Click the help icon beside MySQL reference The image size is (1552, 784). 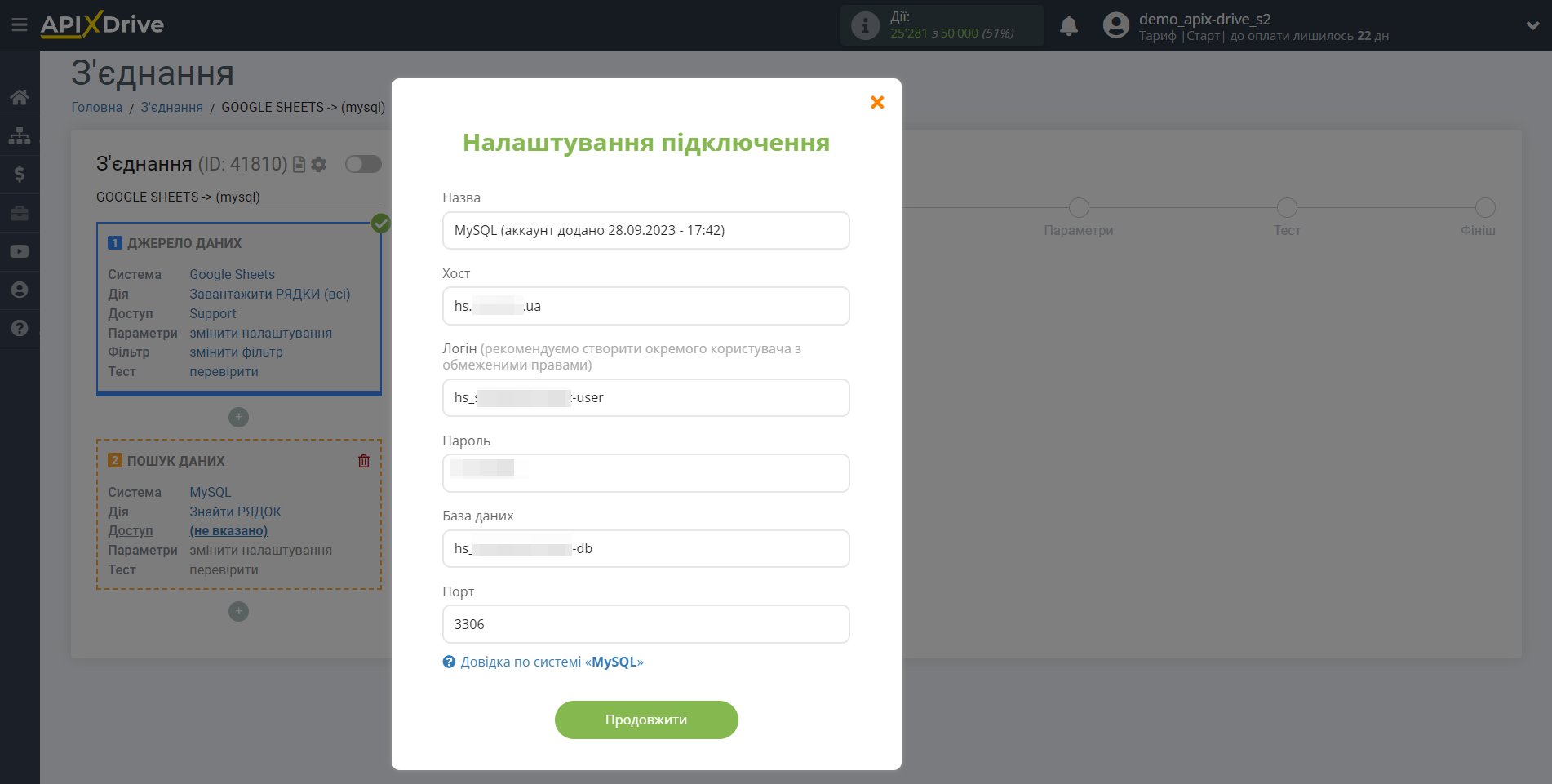449,662
